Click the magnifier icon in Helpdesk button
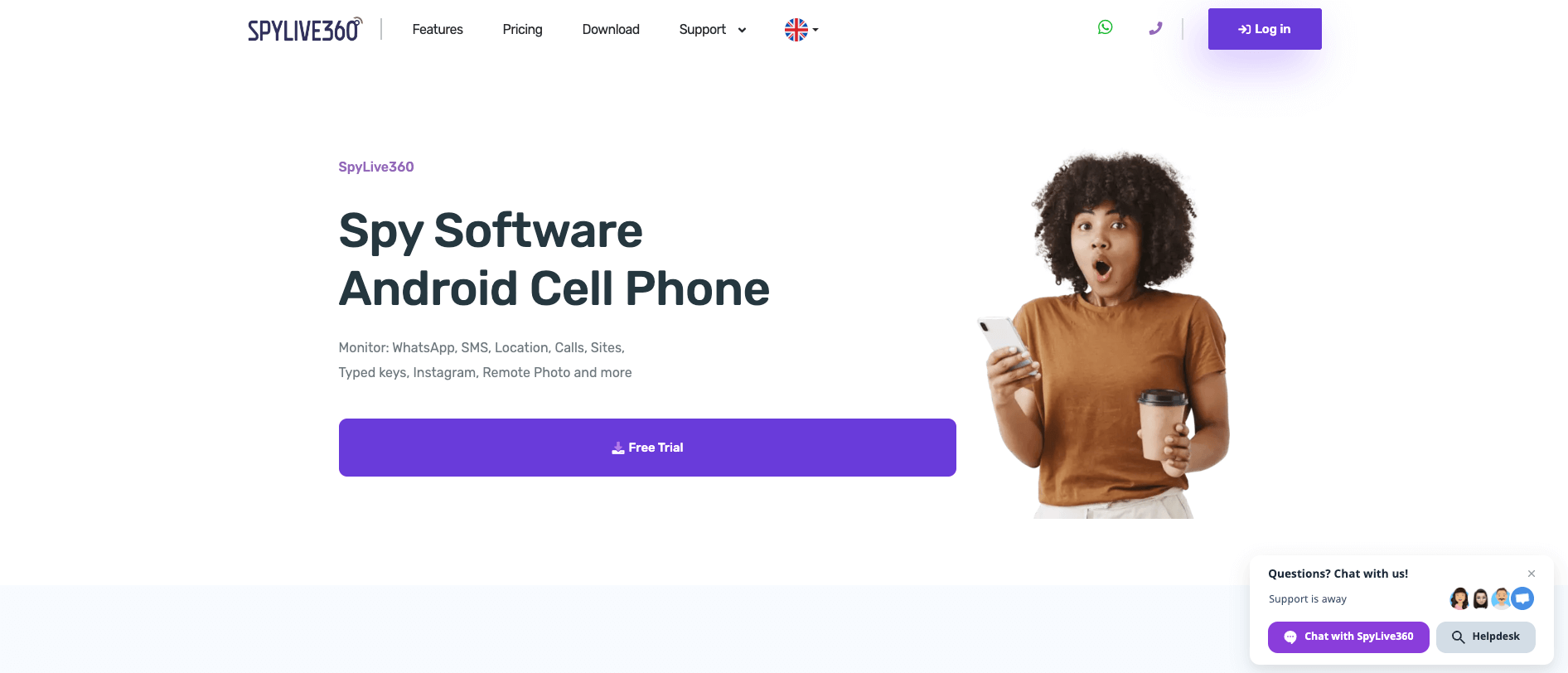This screenshot has width=1568, height=673. [1458, 637]
